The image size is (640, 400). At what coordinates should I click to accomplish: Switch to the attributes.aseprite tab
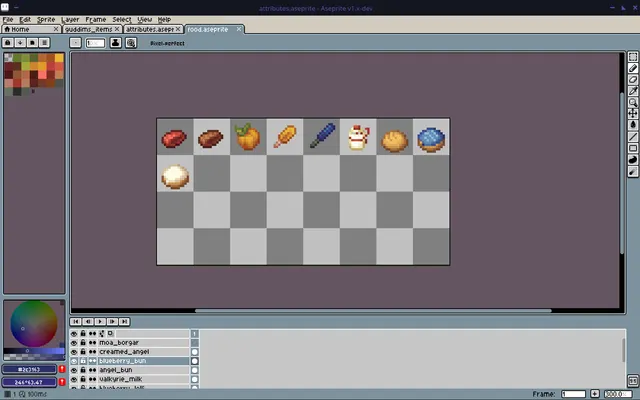[153, 29]
